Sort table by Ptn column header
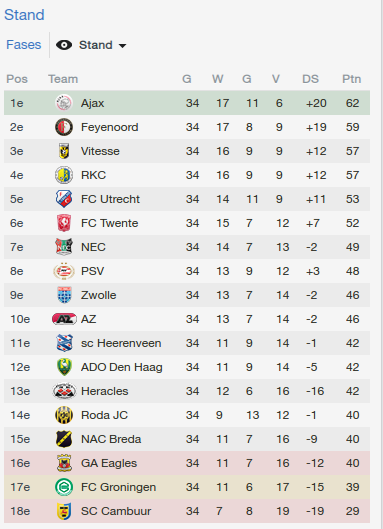 352,79
